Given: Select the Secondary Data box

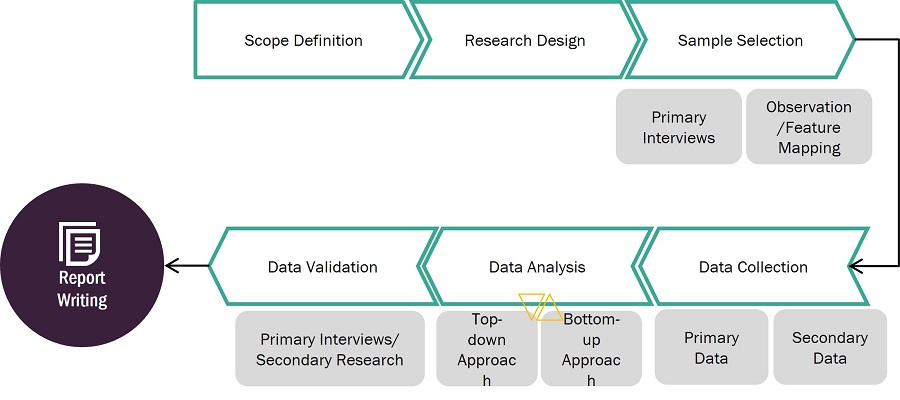Looking at the screenshot, I should point(829,348).
